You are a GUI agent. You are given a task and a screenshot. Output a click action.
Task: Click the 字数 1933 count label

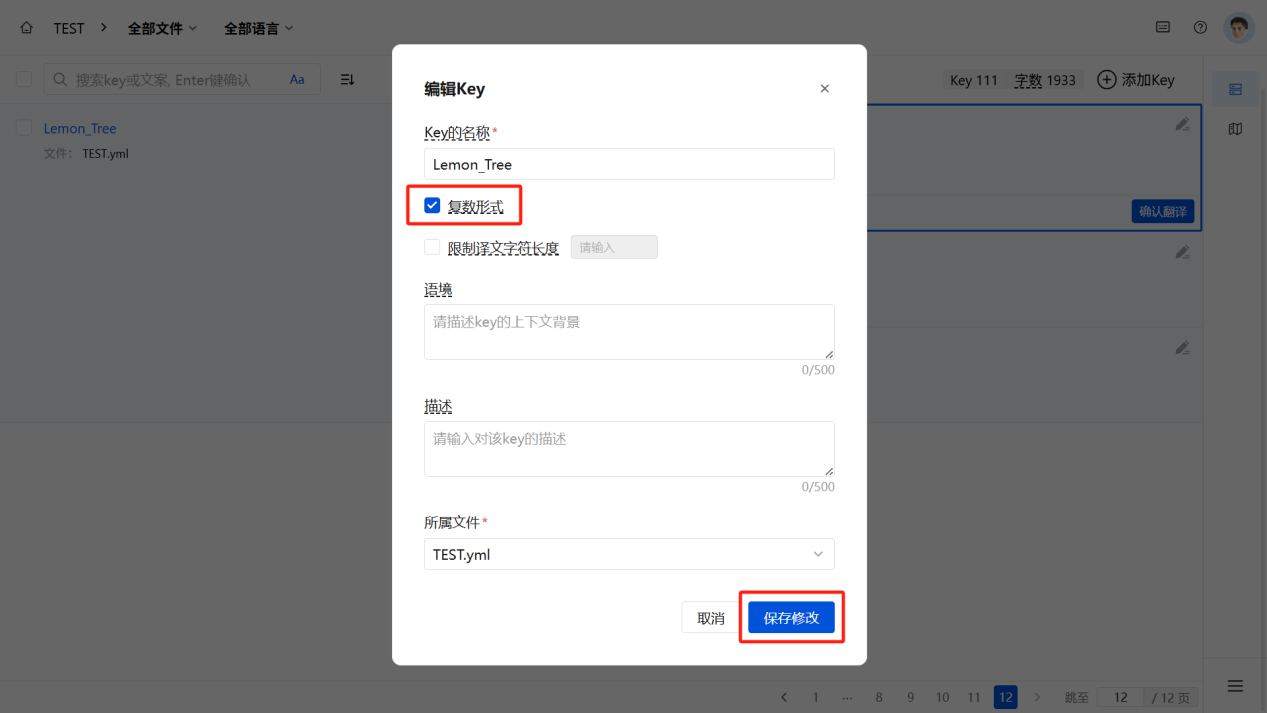click(1045, 80)
